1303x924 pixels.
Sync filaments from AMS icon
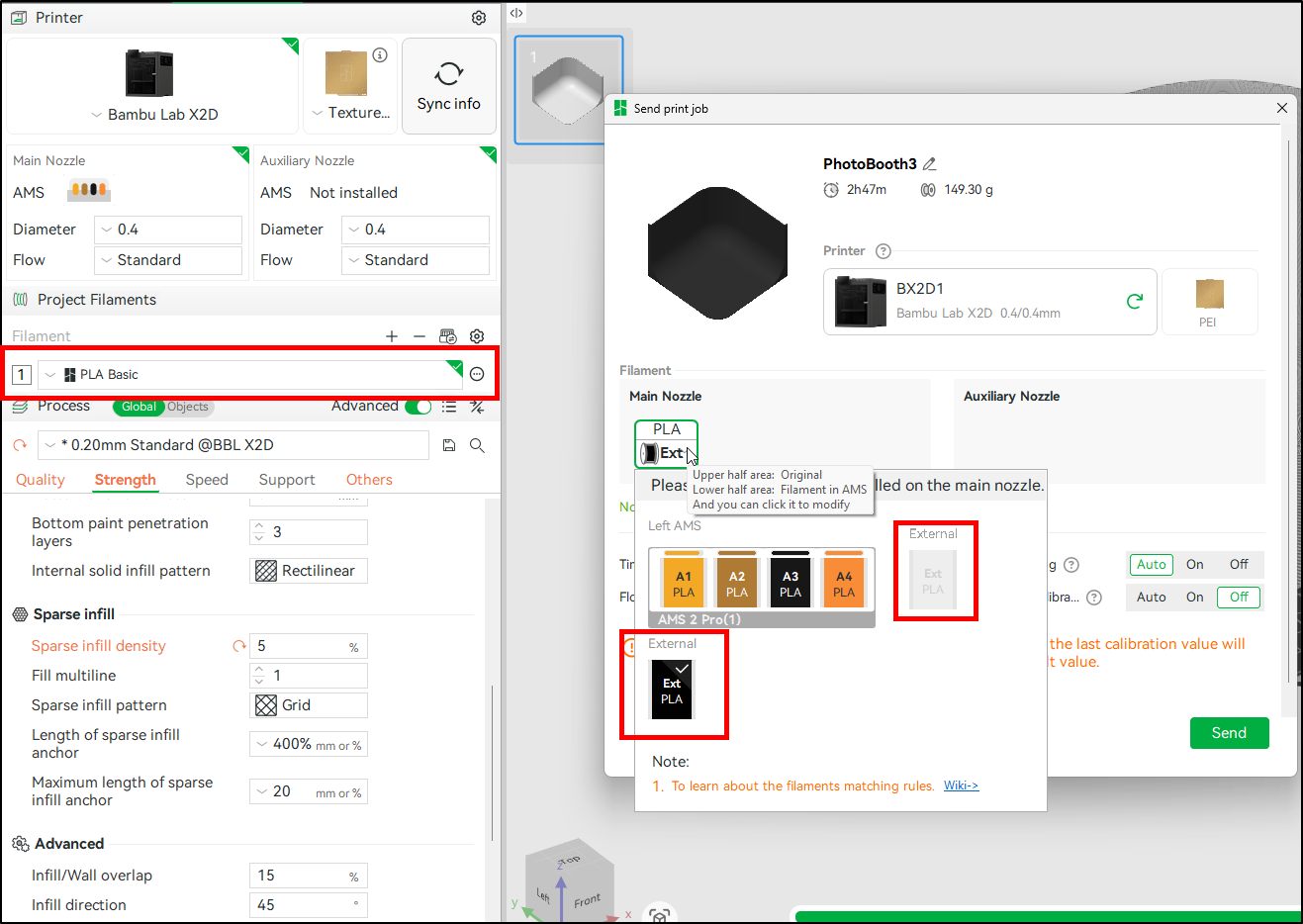tap(448, 336)
